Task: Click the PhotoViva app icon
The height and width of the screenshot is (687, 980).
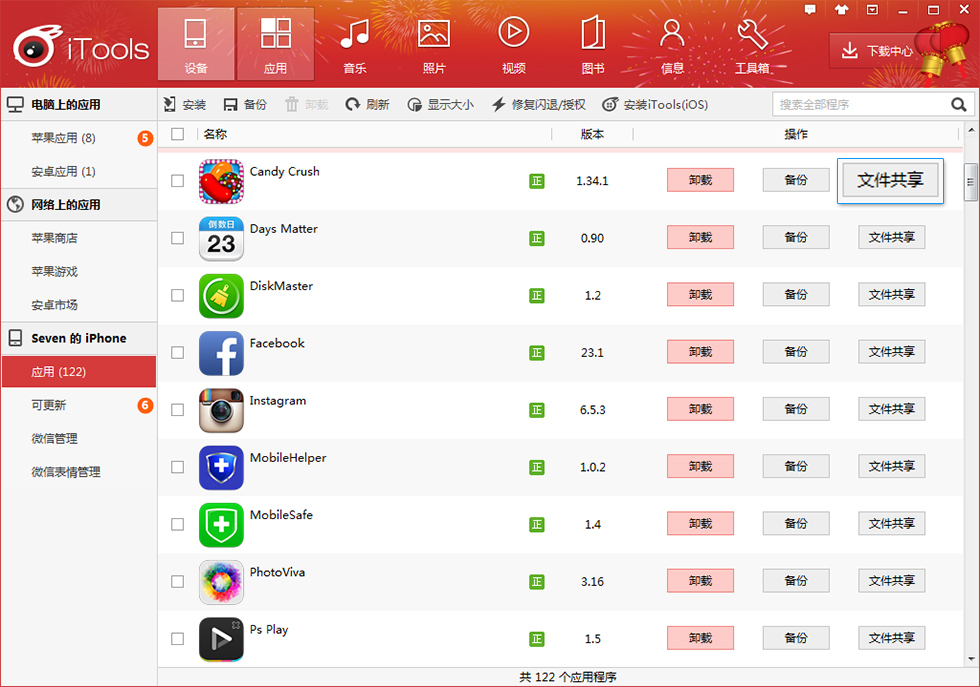Action: coord(221,582)
